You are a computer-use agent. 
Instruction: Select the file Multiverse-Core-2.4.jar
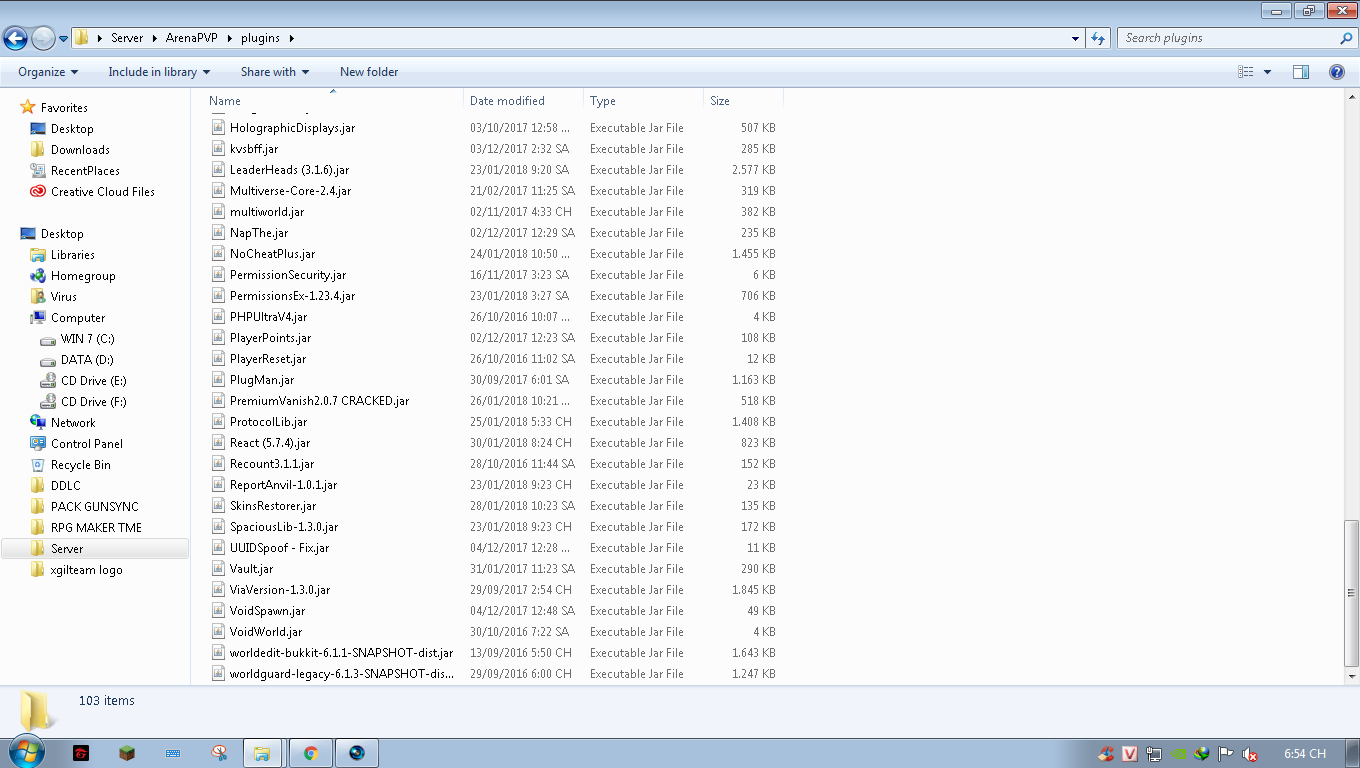pyautogui.click(x=290, y=191)
